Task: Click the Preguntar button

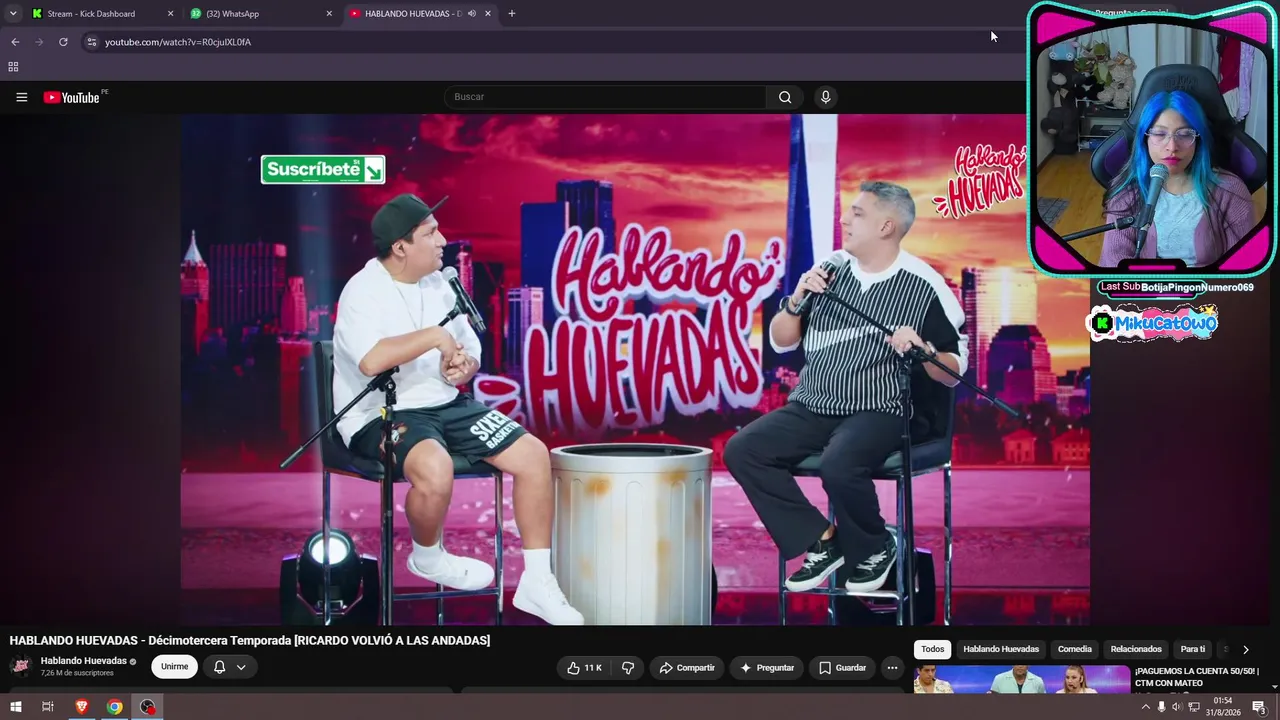Action: point(767,668)
